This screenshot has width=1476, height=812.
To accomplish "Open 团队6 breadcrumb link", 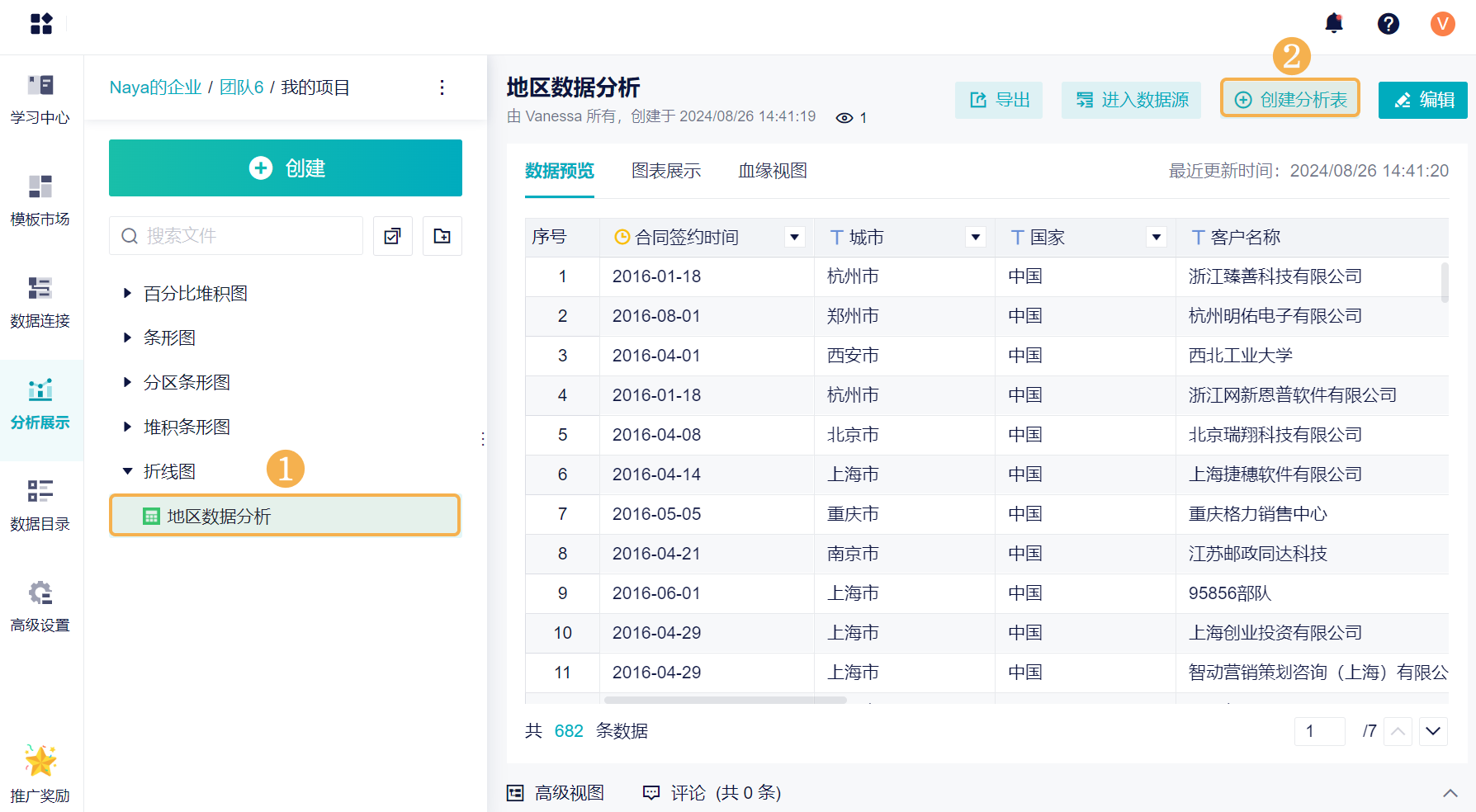I will click(241, 87).
